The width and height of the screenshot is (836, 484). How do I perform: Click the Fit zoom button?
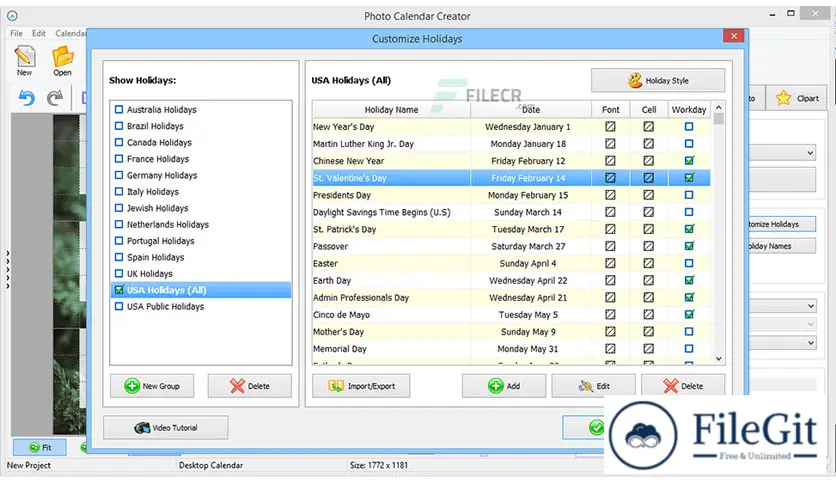40,447
